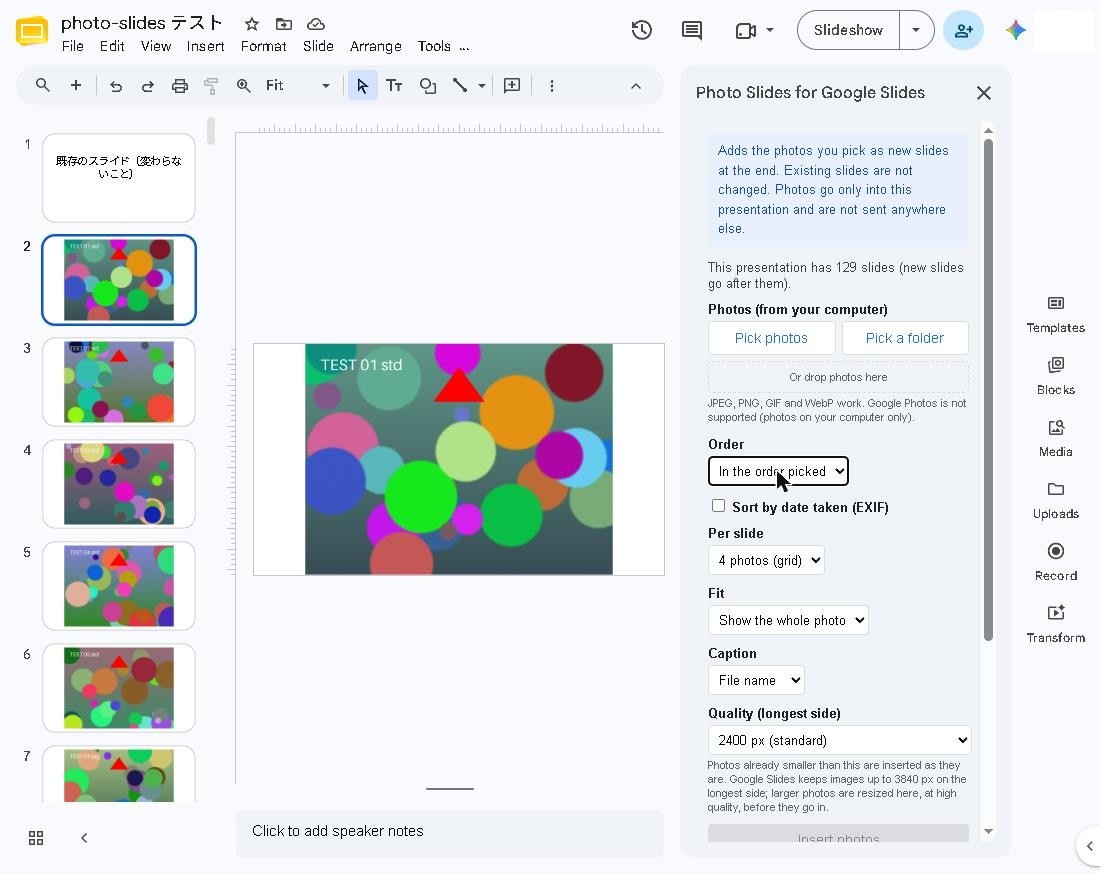Open Uploads in side panel
This screenshot has height=874, width=1100.
click(x=1055, y=500)
